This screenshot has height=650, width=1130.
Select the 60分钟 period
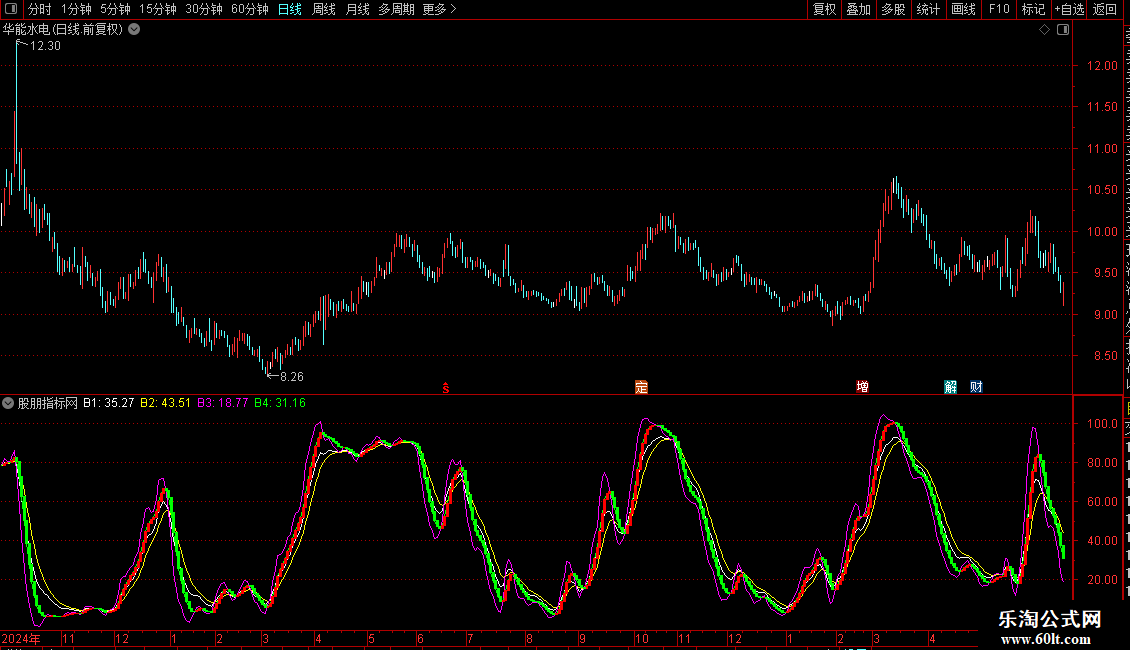(250, 9)
